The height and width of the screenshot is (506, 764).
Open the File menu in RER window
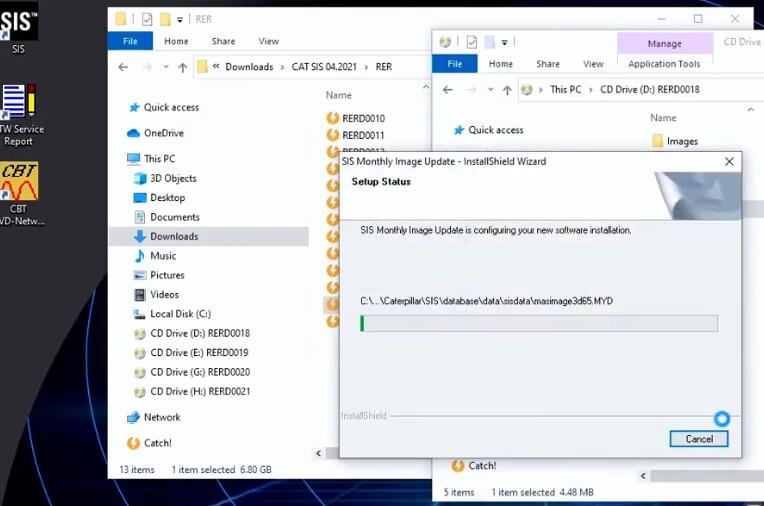[130, 41]
